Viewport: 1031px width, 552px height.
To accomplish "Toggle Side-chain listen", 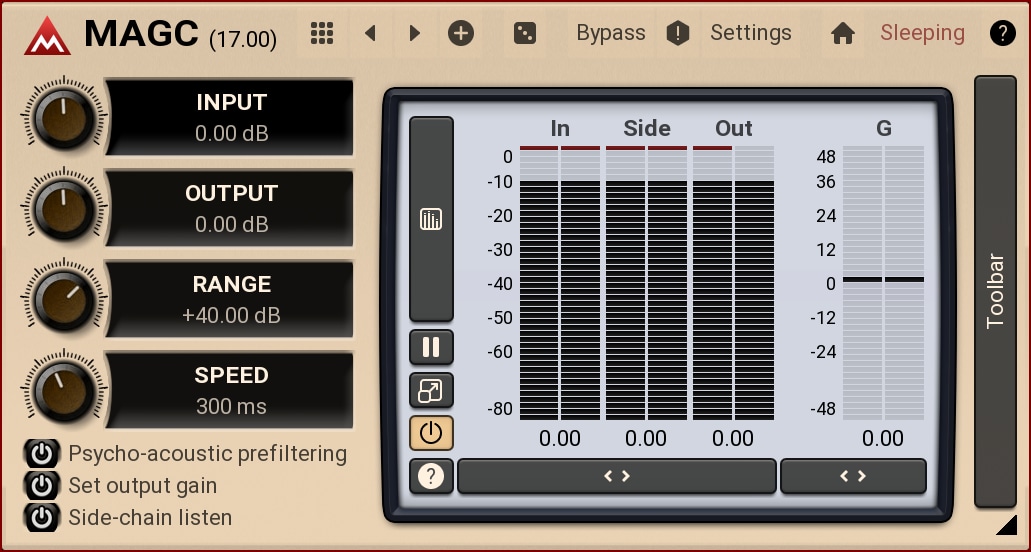I will pyautogui.click(x=41, y=518).
